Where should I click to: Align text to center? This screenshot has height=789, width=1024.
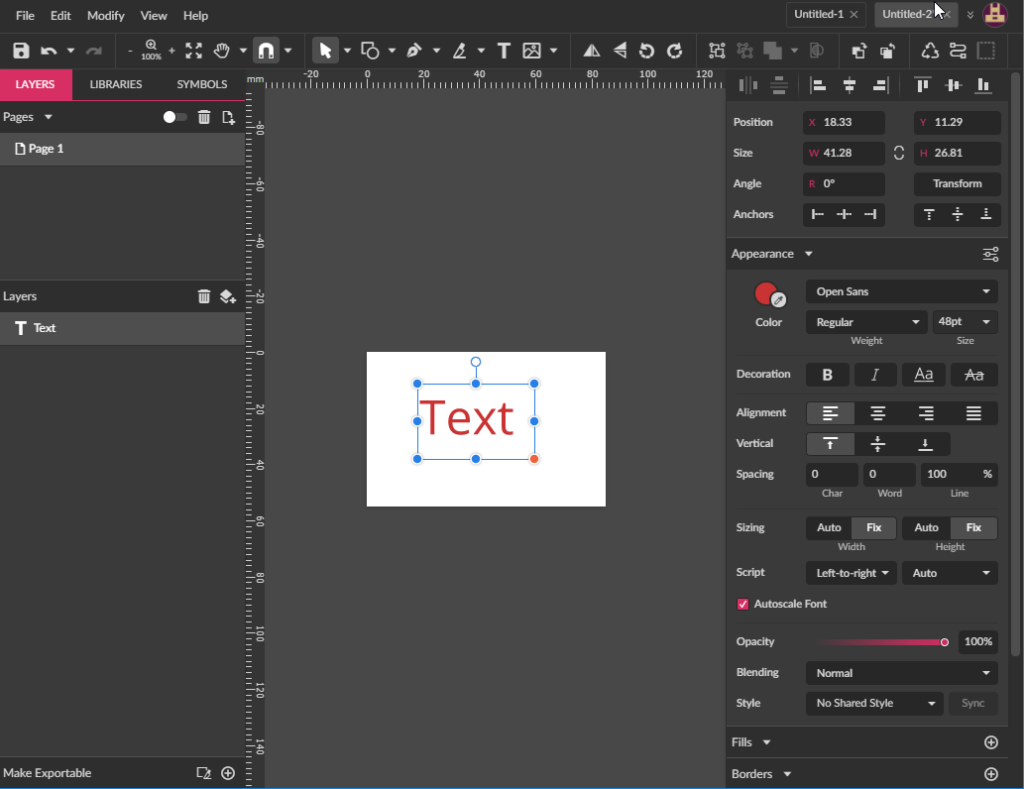pyautogui.click(x=878, y=413)
